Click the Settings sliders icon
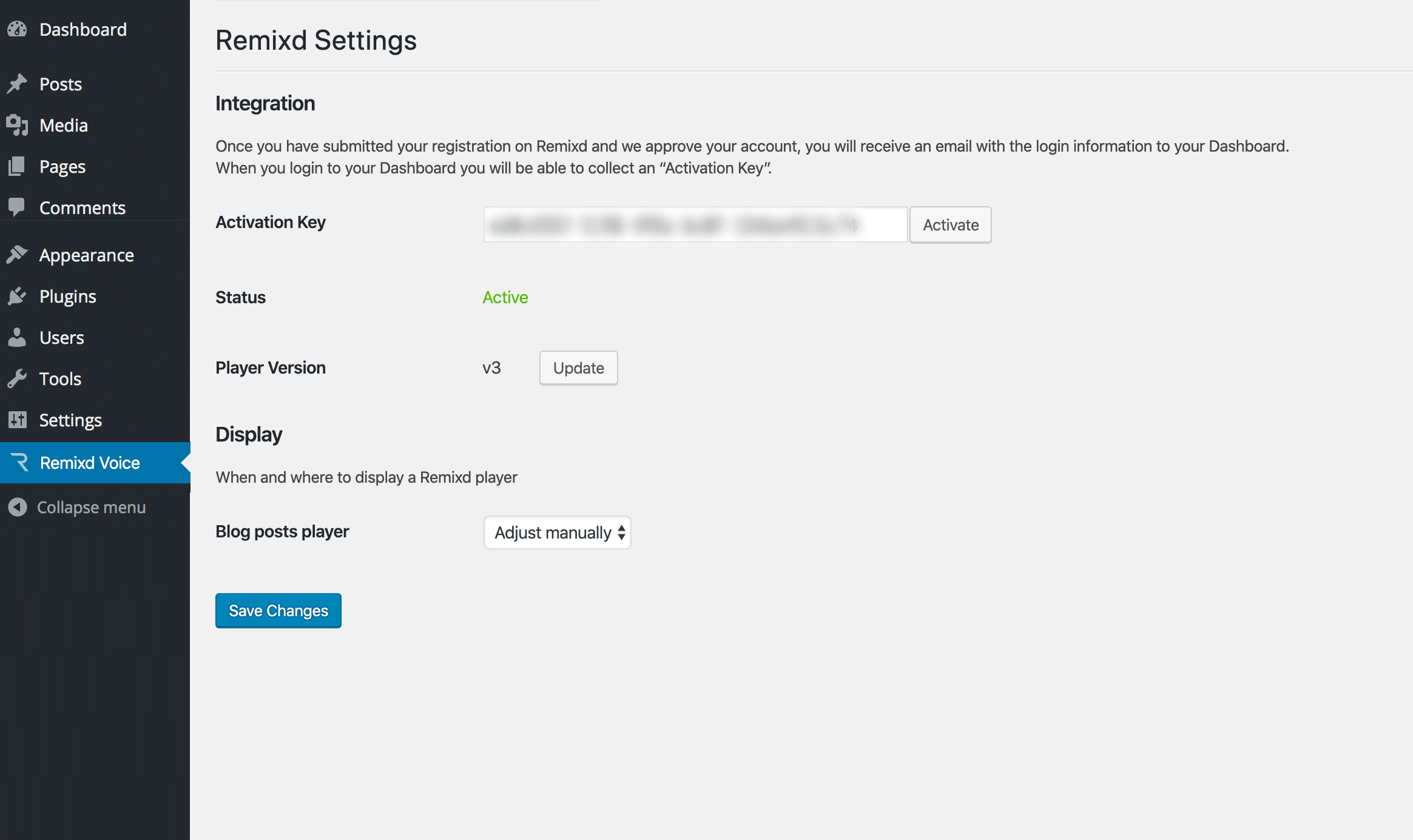 click(17, 420)
